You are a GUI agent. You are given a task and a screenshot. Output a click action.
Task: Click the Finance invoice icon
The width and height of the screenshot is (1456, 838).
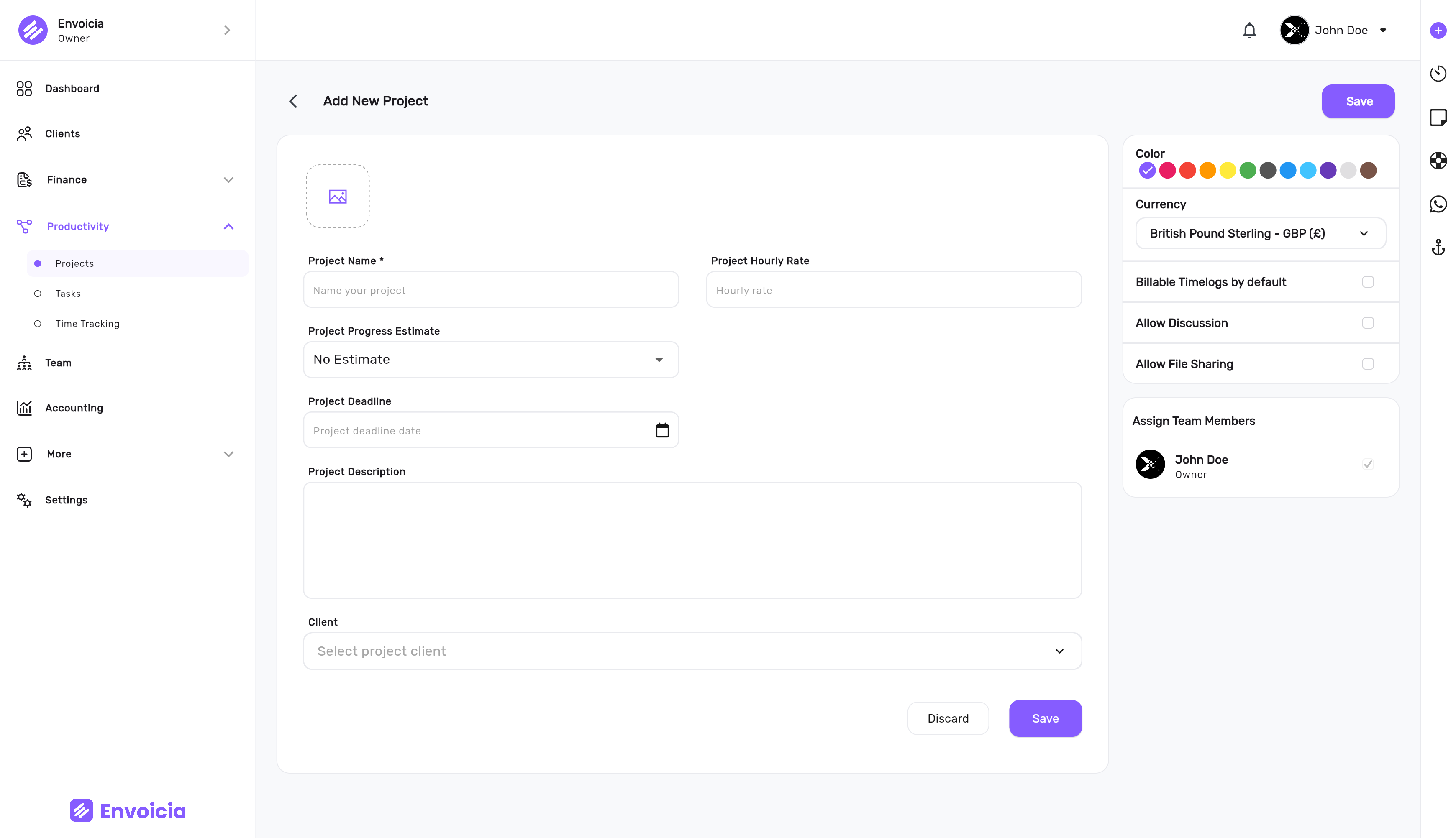tap(24, 179)
